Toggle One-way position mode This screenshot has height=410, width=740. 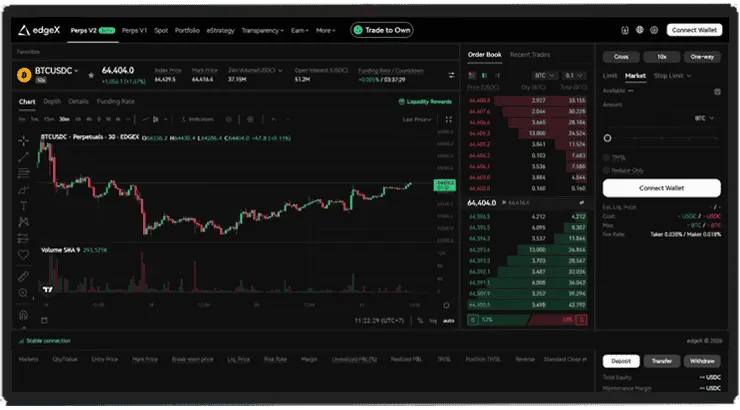coord(702,57)
